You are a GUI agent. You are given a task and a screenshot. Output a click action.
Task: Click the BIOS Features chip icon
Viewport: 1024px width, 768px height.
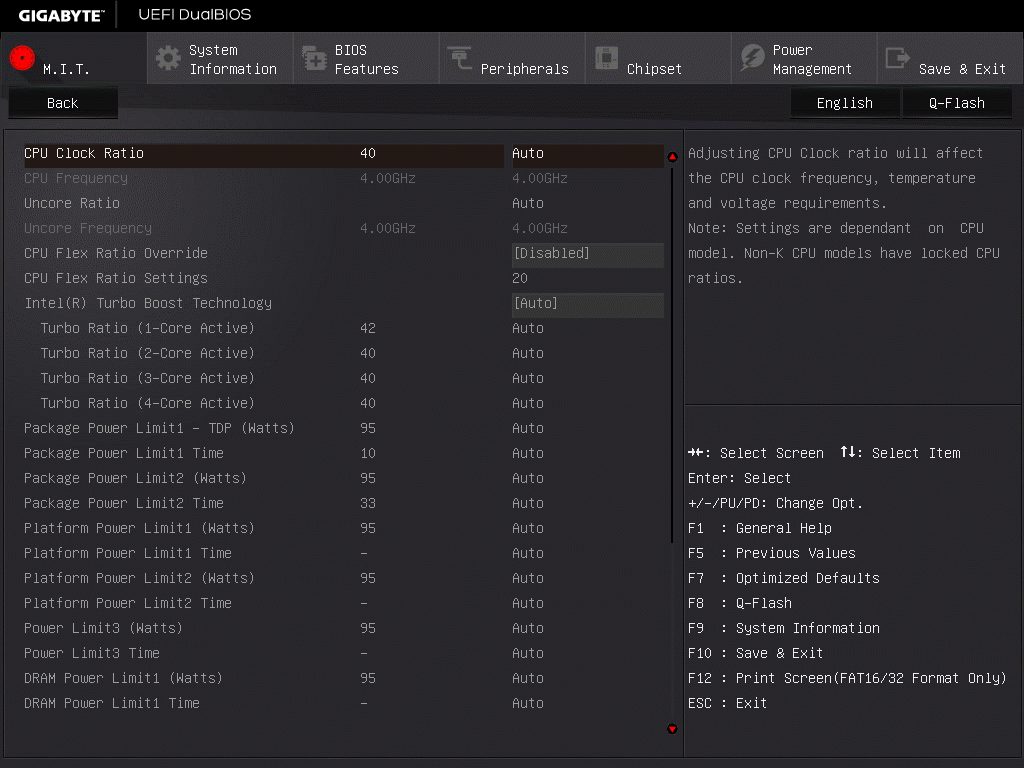point(314,58)
